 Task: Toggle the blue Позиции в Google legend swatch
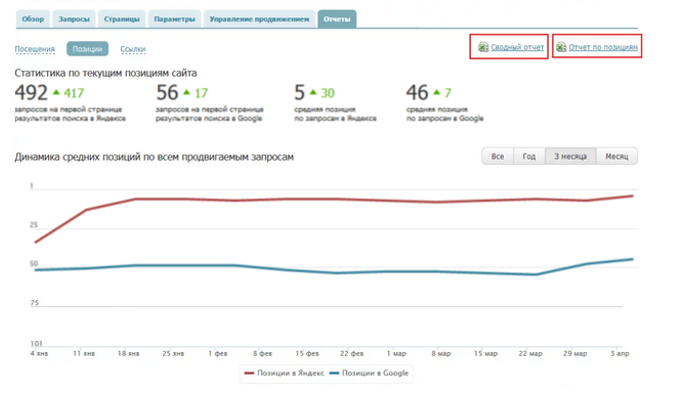click(334, 373)
